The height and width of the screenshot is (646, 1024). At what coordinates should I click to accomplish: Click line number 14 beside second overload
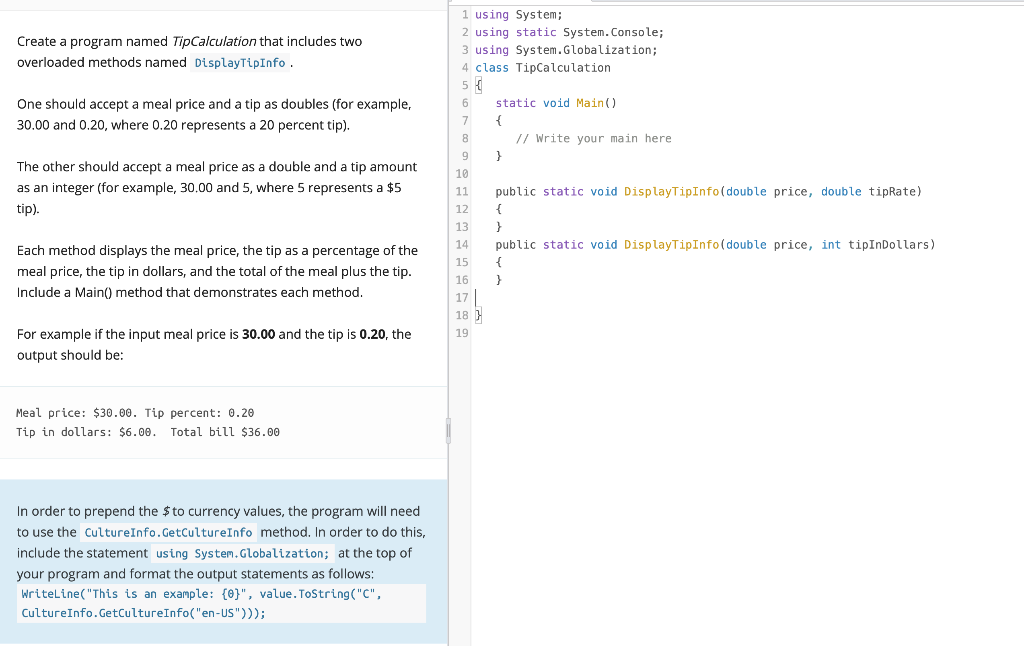coord(461,244)
